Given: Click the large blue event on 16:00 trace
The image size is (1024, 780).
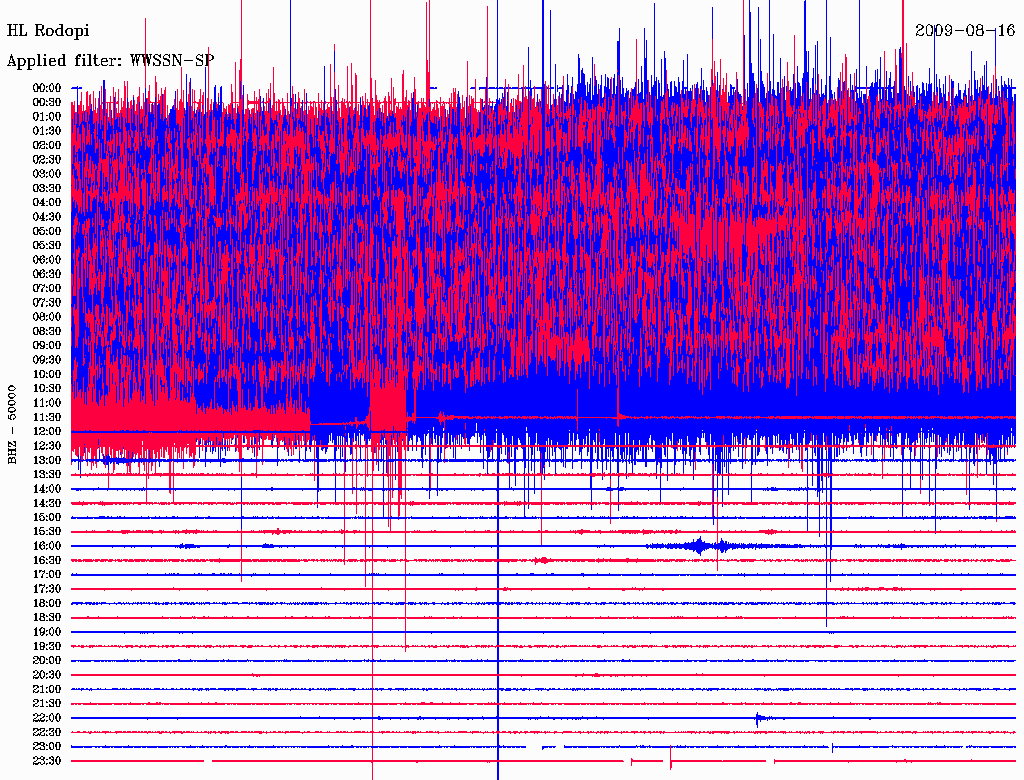Looking at the screenshot, I should (700, 546).
